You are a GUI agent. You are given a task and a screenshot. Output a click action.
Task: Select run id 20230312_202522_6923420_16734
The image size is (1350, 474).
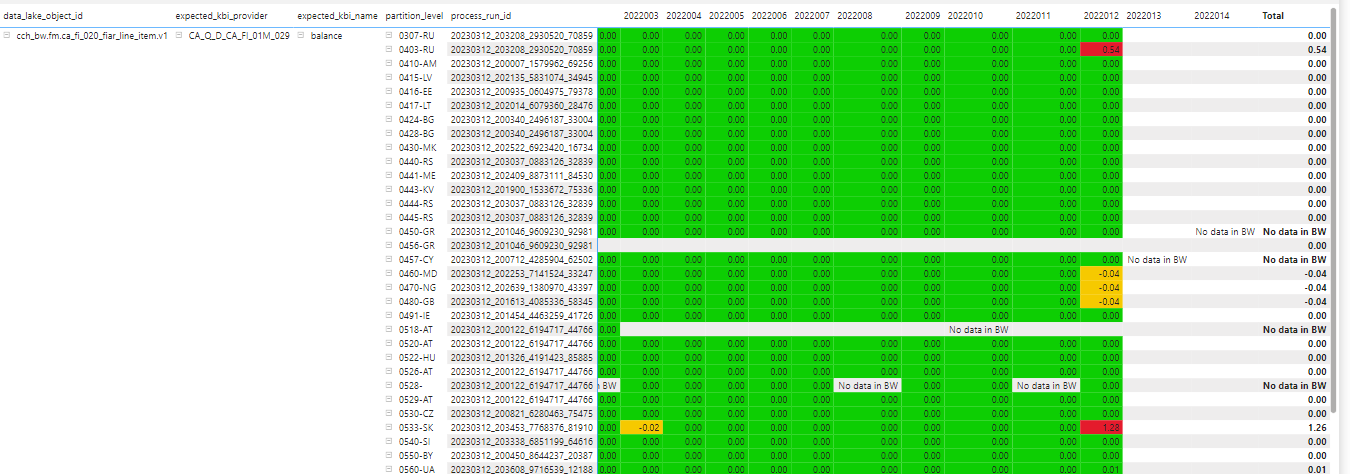522,147
